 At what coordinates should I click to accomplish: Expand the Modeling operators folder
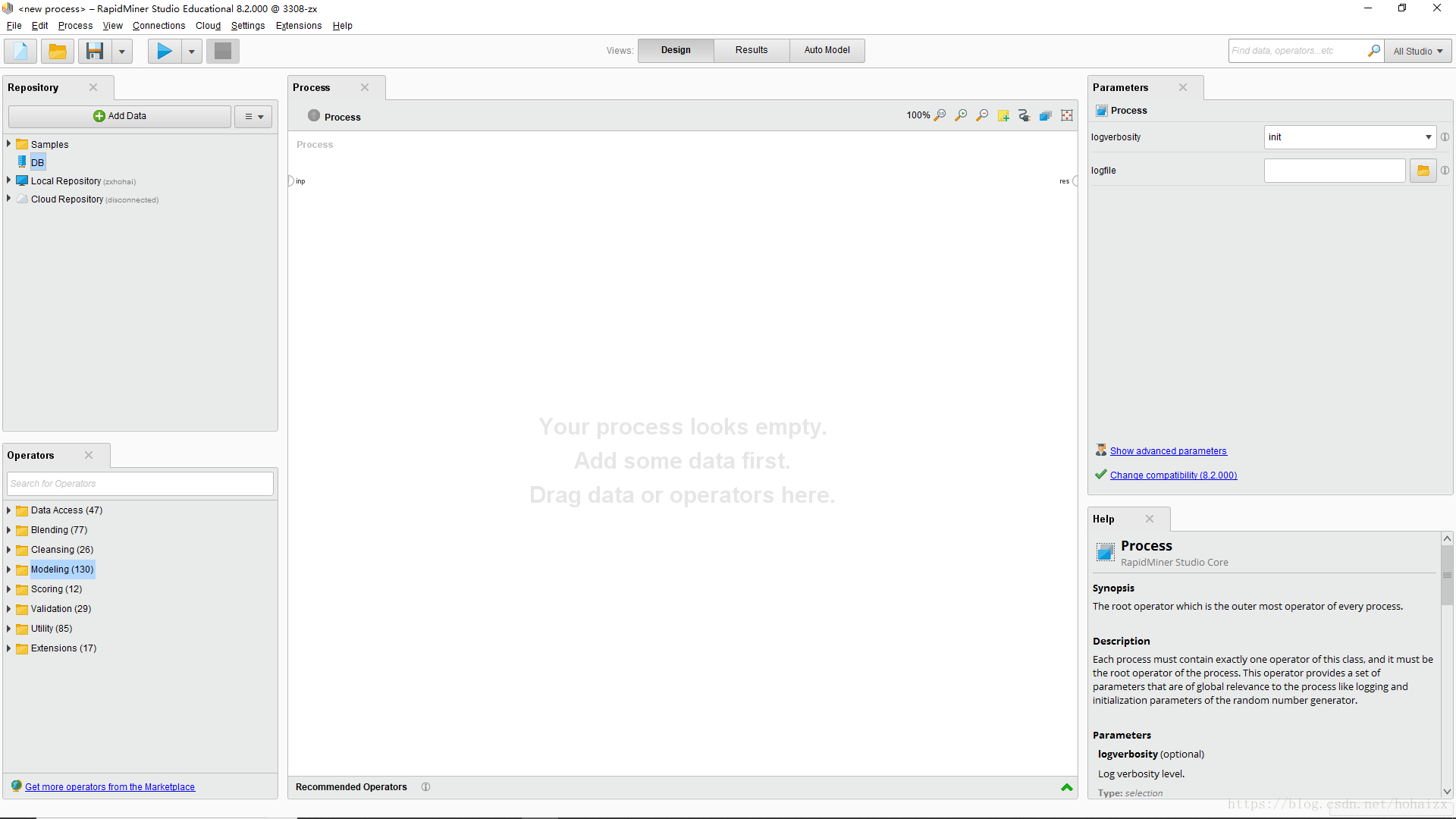tap(8, 570)
